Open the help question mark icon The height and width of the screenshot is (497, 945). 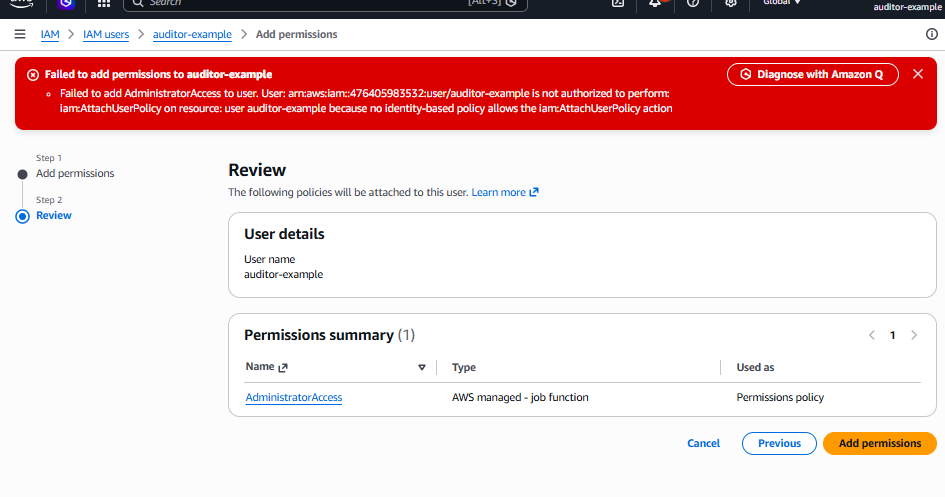pyautogui.click(x=693, y=4)
